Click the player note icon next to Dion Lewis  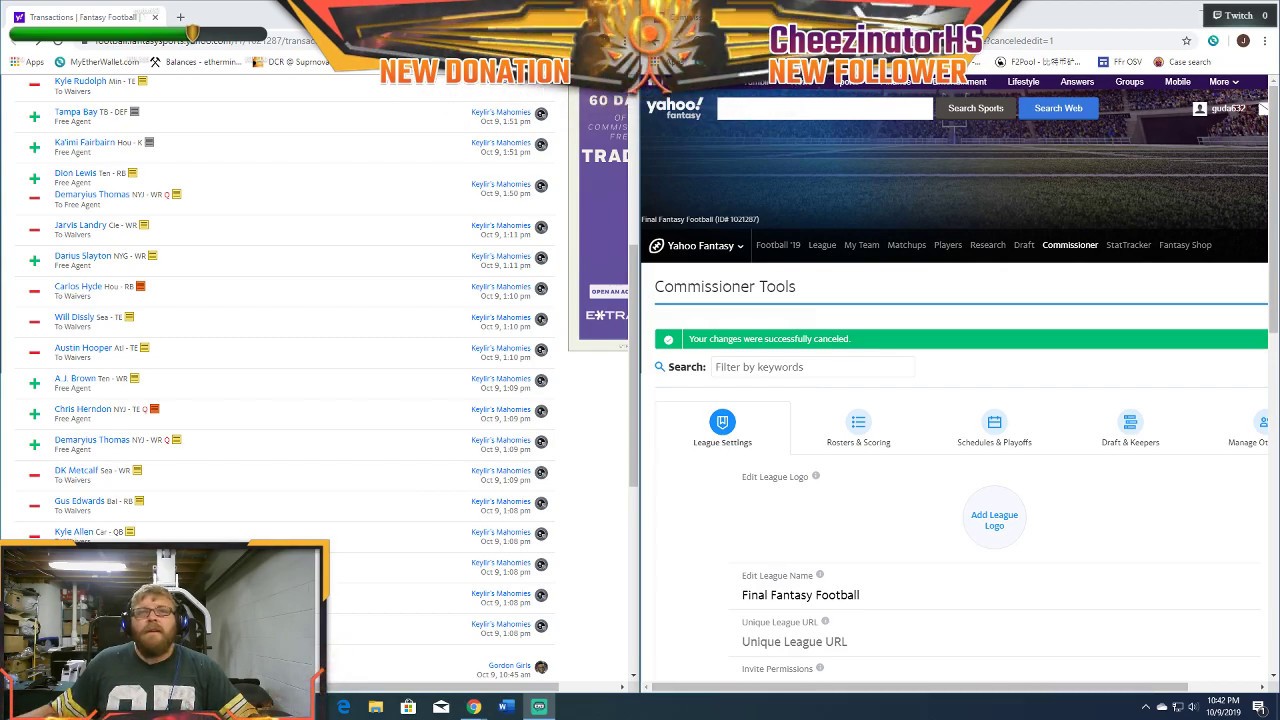pyautogui.click(x=132, y=173)
